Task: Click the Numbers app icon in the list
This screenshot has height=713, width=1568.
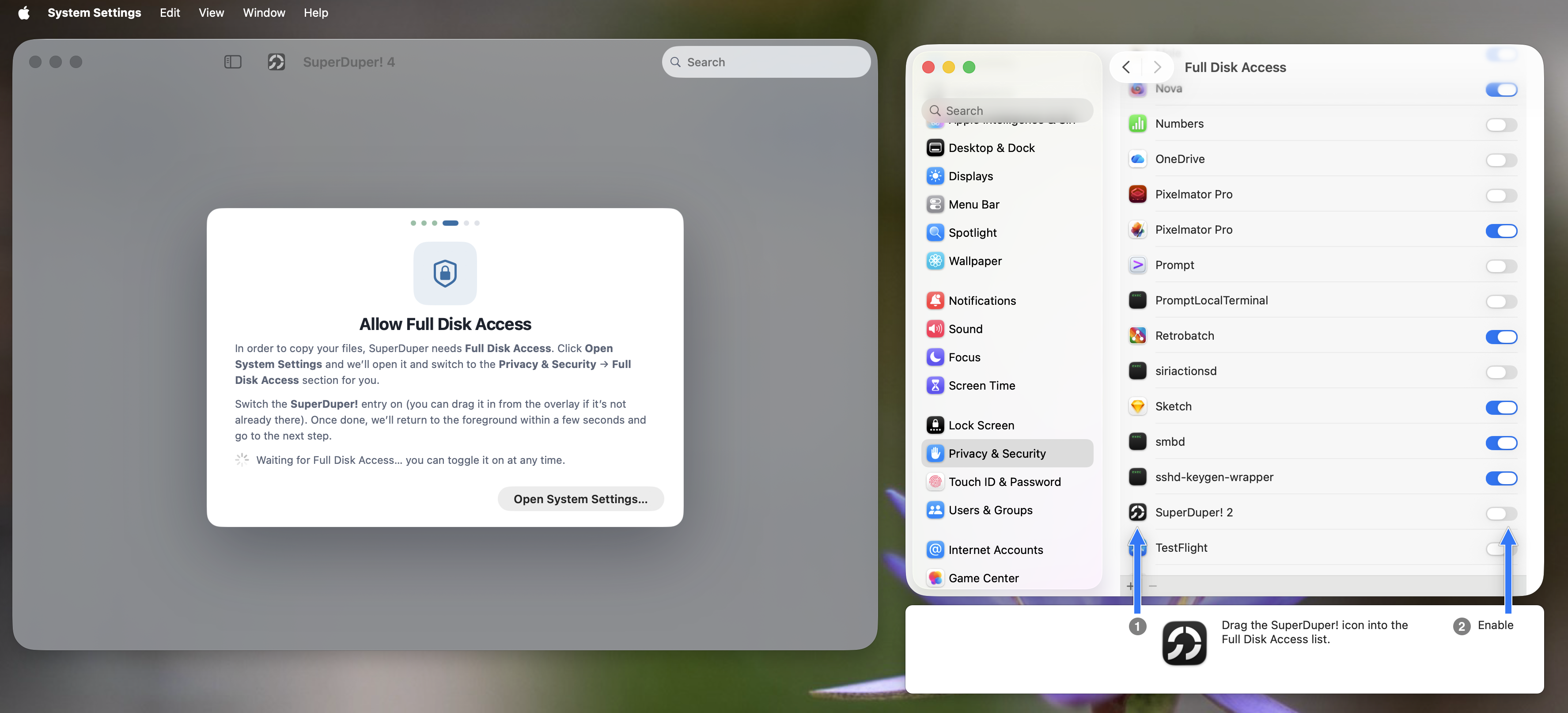Action: click(x=1137, y=124)
